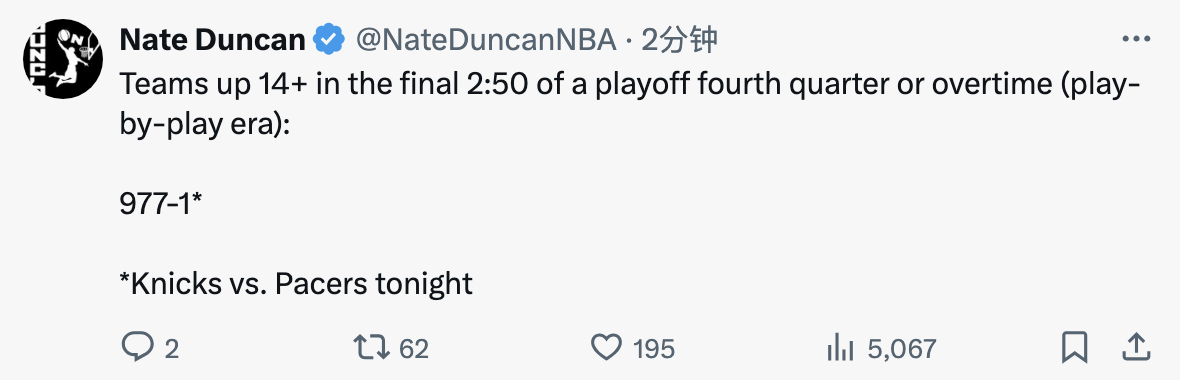The image size is (1180, 380).
Task: Repost the tweet using the retweet arrows icon
Action: pyautogui.click(x=372, y=348)
